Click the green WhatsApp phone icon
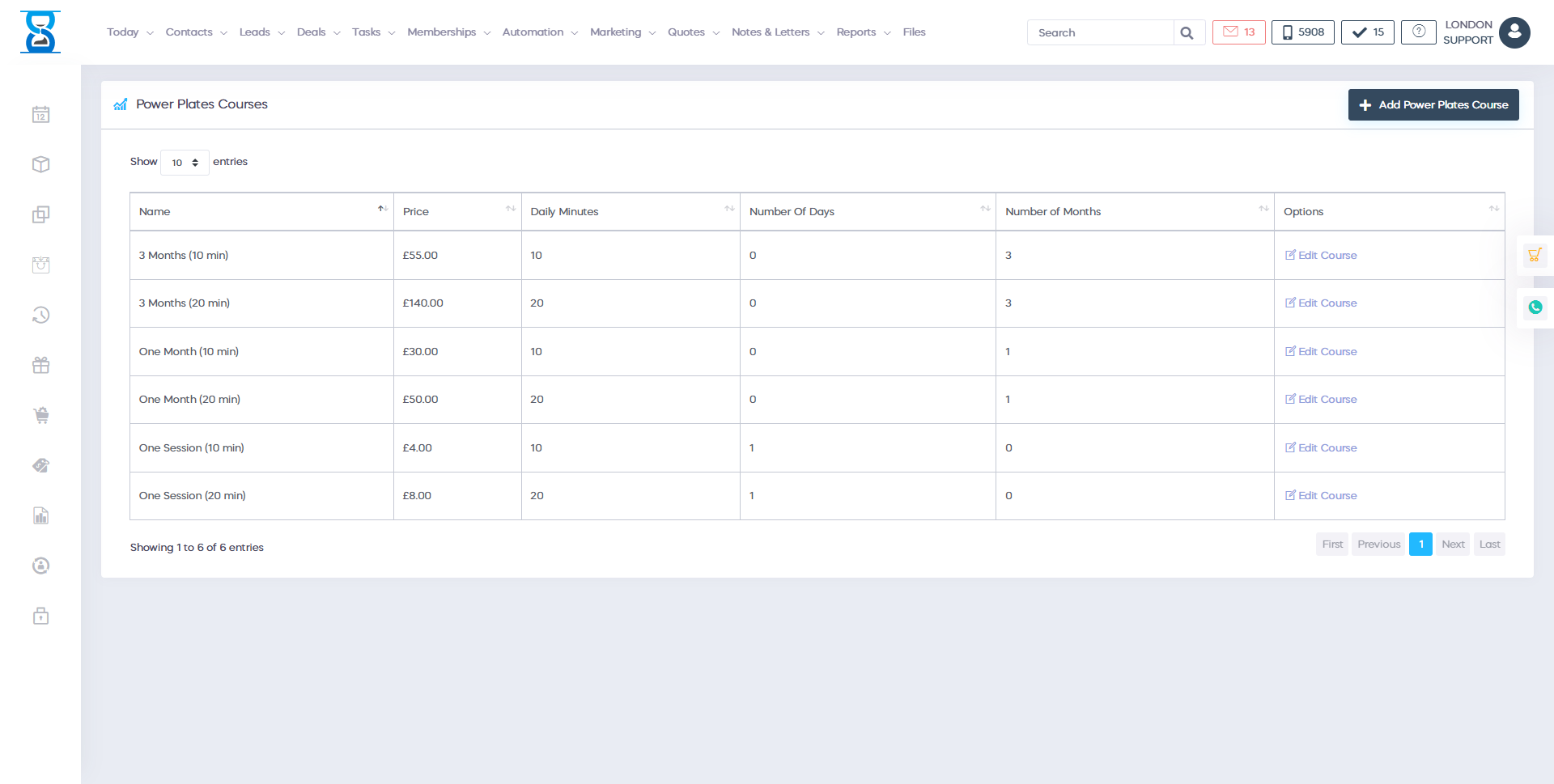Screen dimensions: 1554x784 (1535, 307)
